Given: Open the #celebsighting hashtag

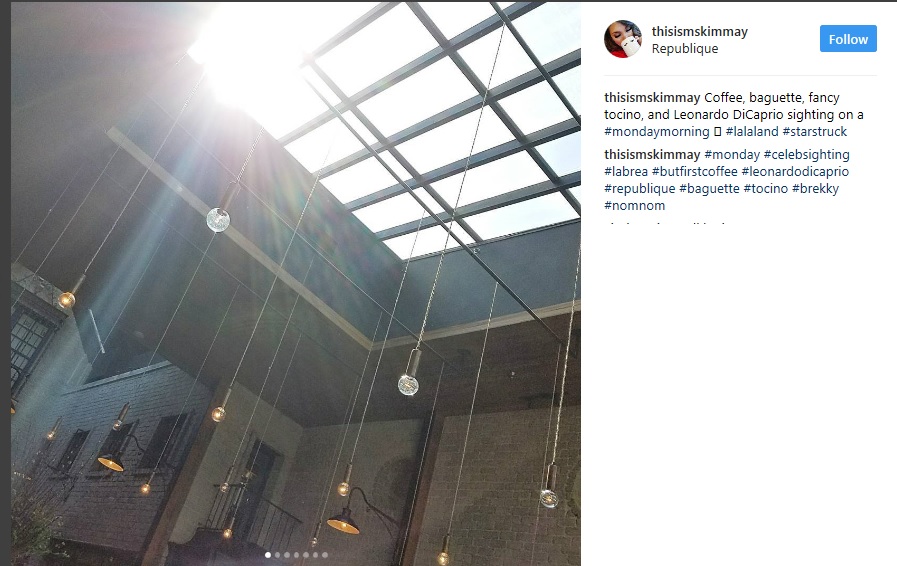Looking at the screenshot, I should tap(807, 155).
